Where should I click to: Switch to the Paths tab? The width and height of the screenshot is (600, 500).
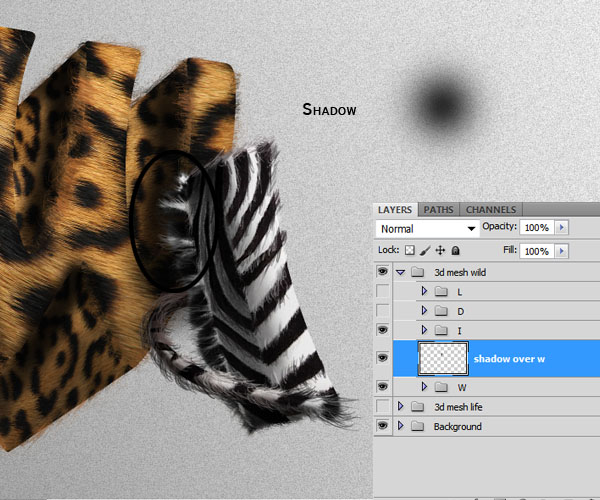click(438, 210)
